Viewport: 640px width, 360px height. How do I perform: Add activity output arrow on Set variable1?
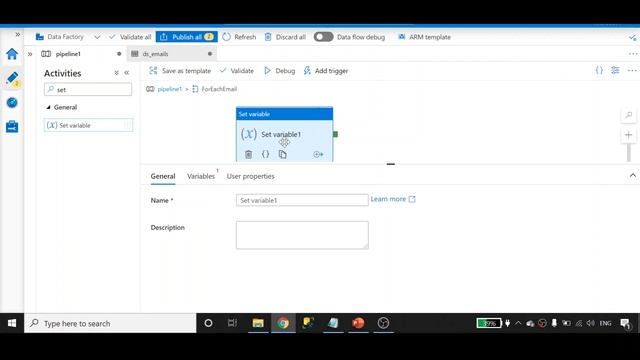318,154
